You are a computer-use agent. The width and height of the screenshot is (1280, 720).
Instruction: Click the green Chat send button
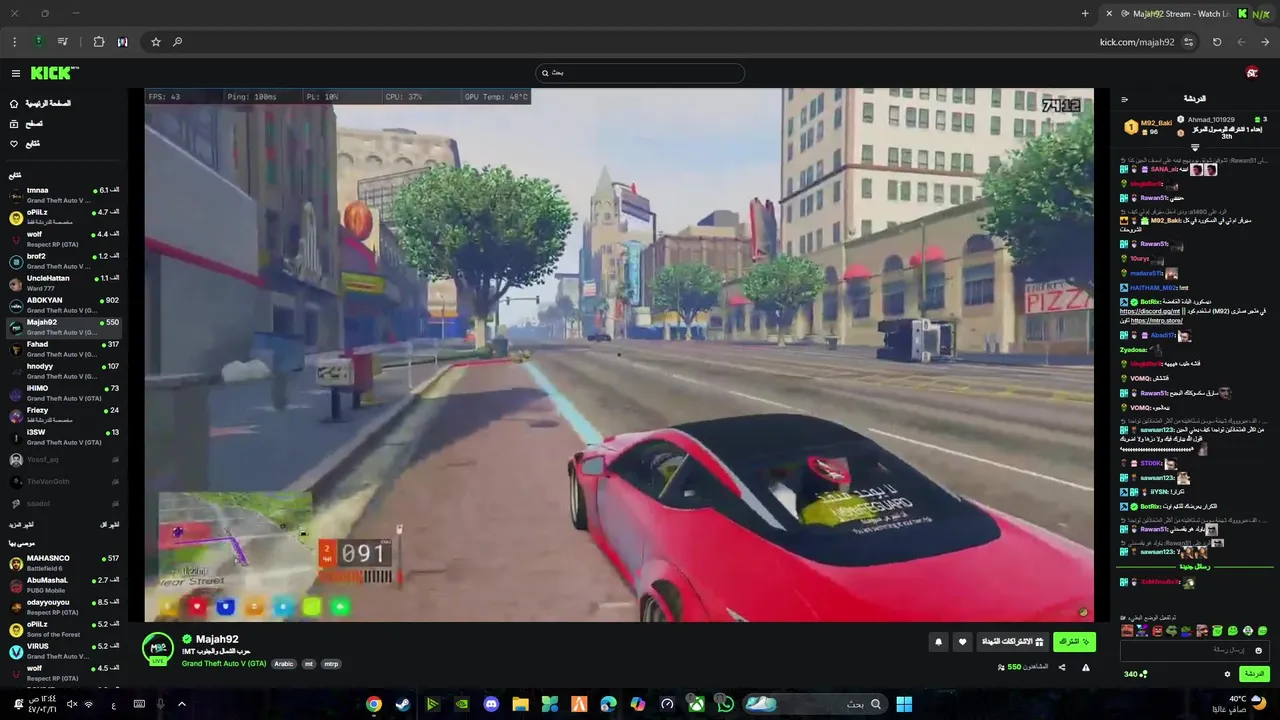point(1254,674)
